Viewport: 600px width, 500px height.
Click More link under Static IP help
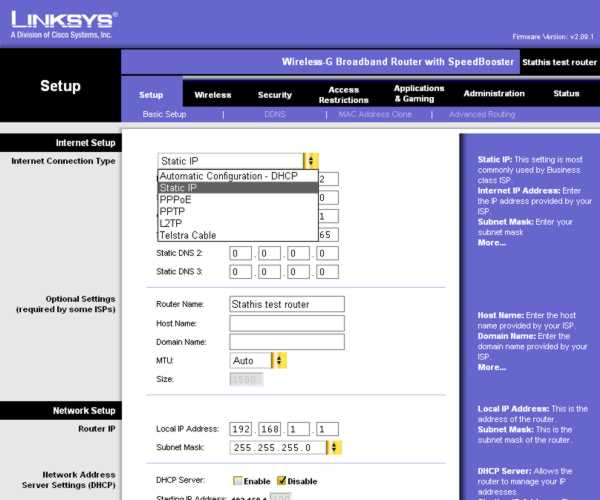pyautogui.click(x=491, y=243)
